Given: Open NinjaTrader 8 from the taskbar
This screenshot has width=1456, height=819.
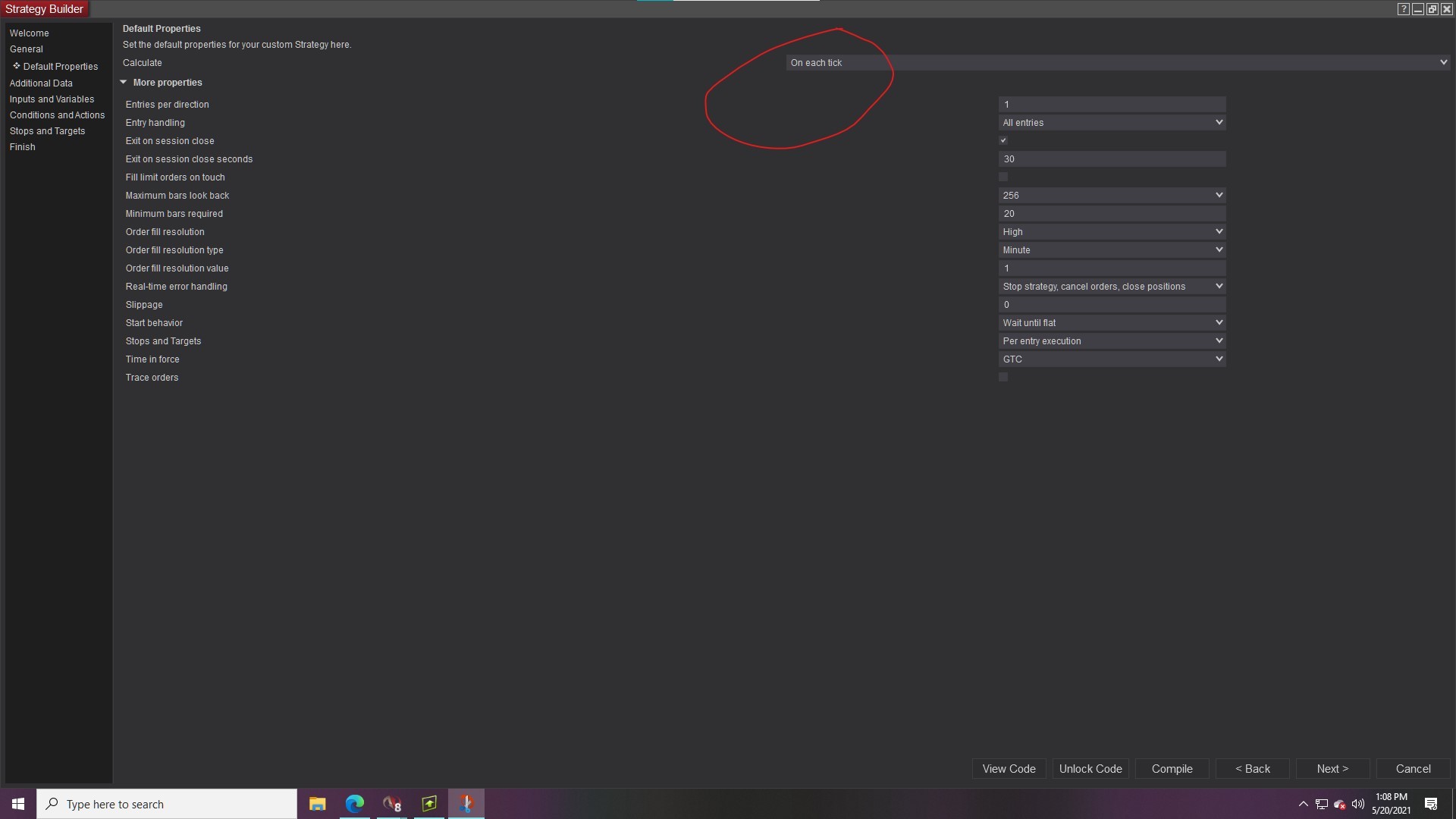Looking at the screenshot, I should (391, 804).
